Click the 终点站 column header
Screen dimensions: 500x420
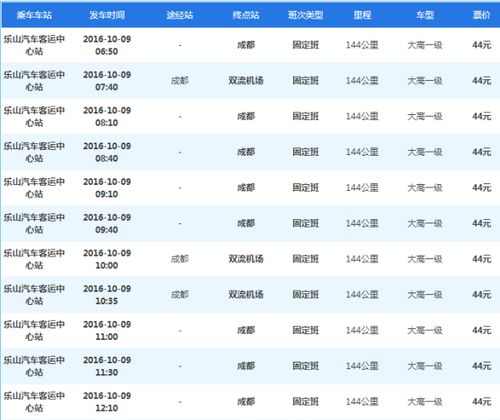click(246, 15)
